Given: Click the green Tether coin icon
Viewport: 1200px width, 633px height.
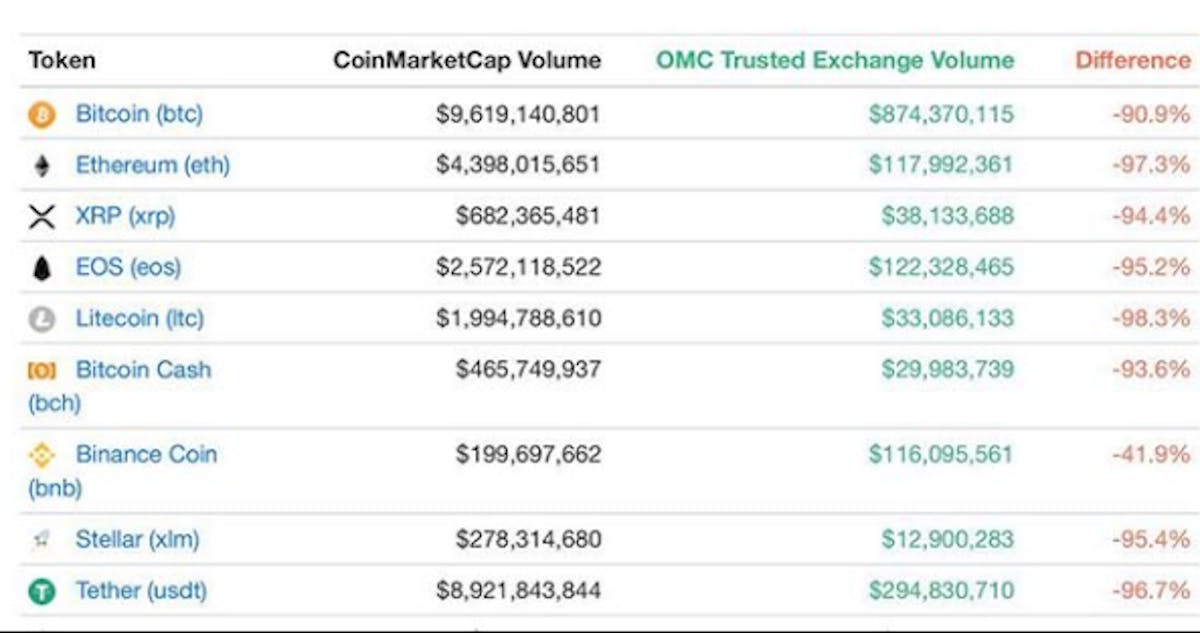Looking at the screenshot, I should point(42,592).
